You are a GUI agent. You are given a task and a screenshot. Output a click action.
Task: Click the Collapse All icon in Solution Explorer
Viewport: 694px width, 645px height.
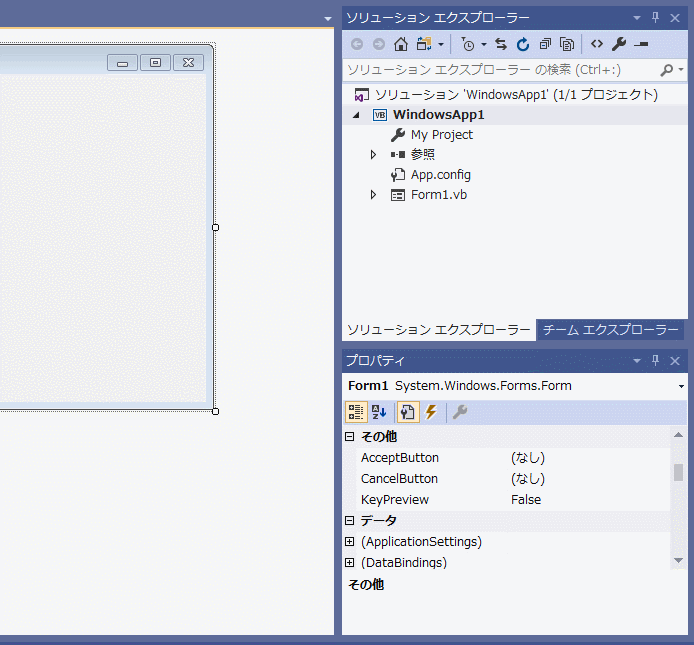545,44
